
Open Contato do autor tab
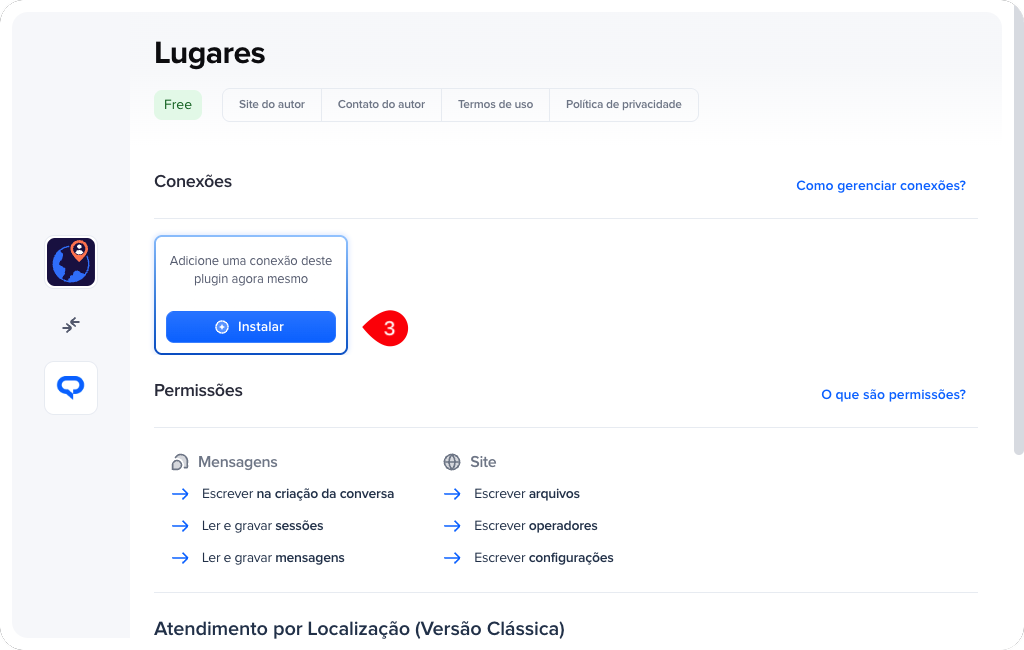click(x=381, y=105)
